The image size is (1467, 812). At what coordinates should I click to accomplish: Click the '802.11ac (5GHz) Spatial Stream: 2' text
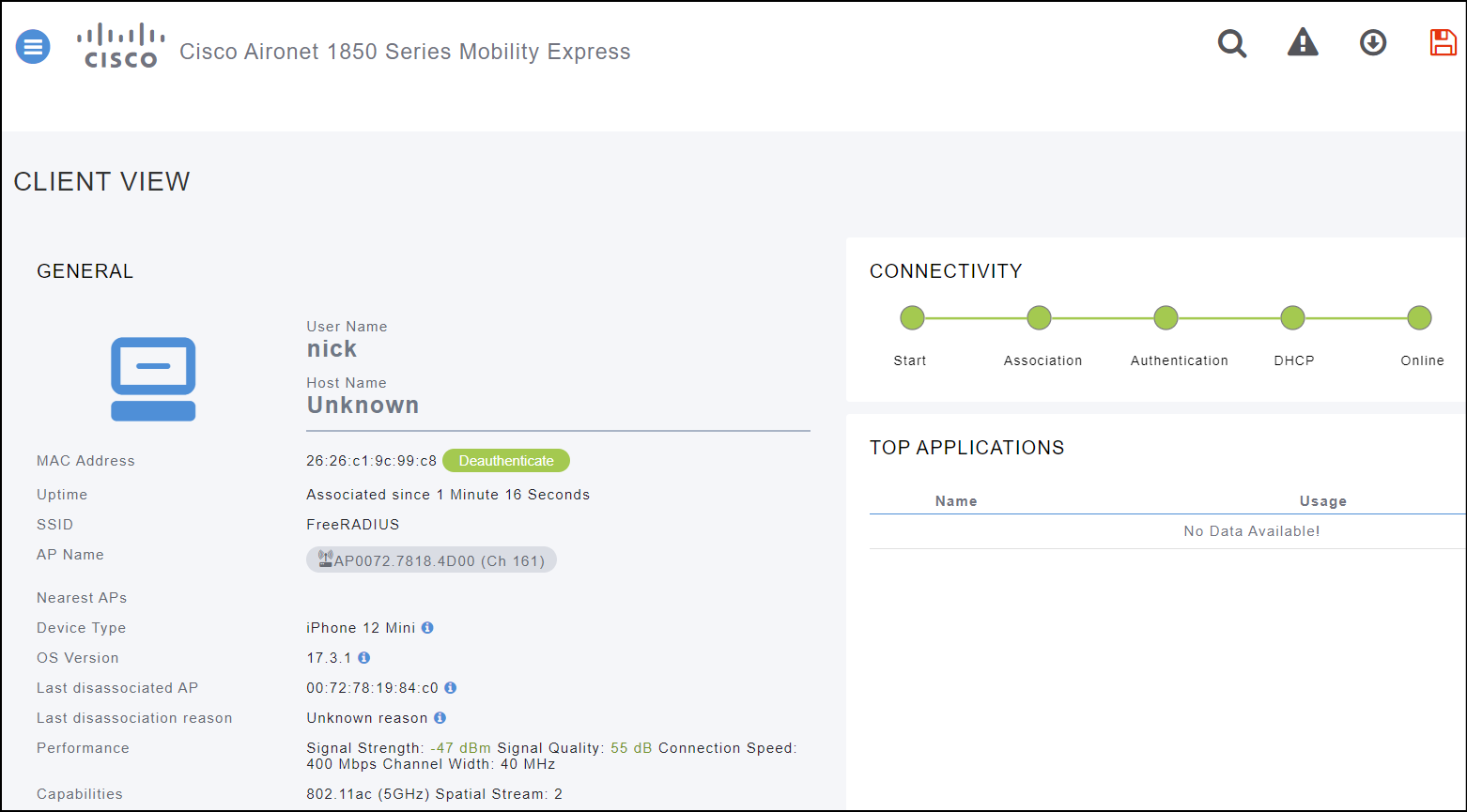(435, 794)
